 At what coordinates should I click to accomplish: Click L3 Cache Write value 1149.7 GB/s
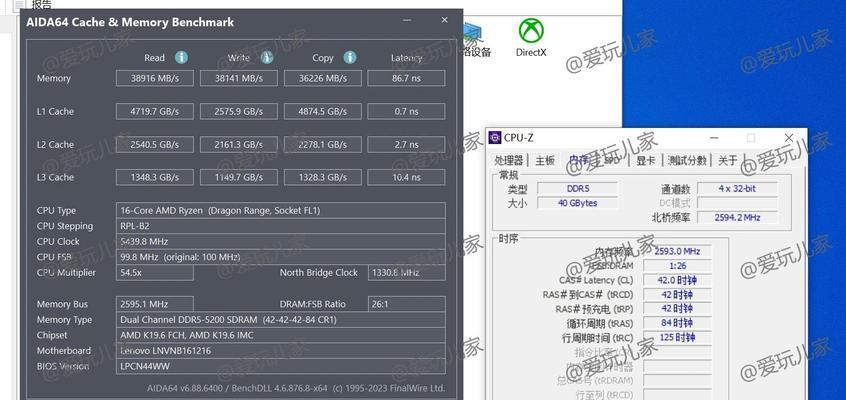click(x=238, y=178)
